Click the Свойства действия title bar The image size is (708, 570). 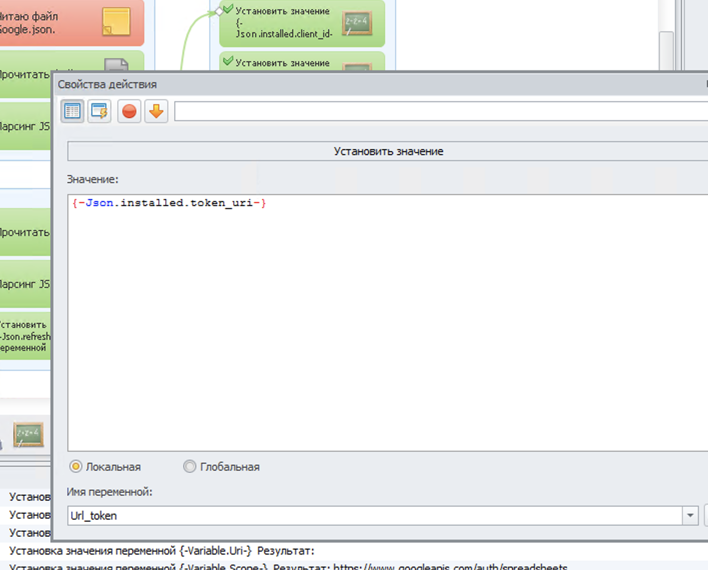pyautogui.click(x=381, y=84)
